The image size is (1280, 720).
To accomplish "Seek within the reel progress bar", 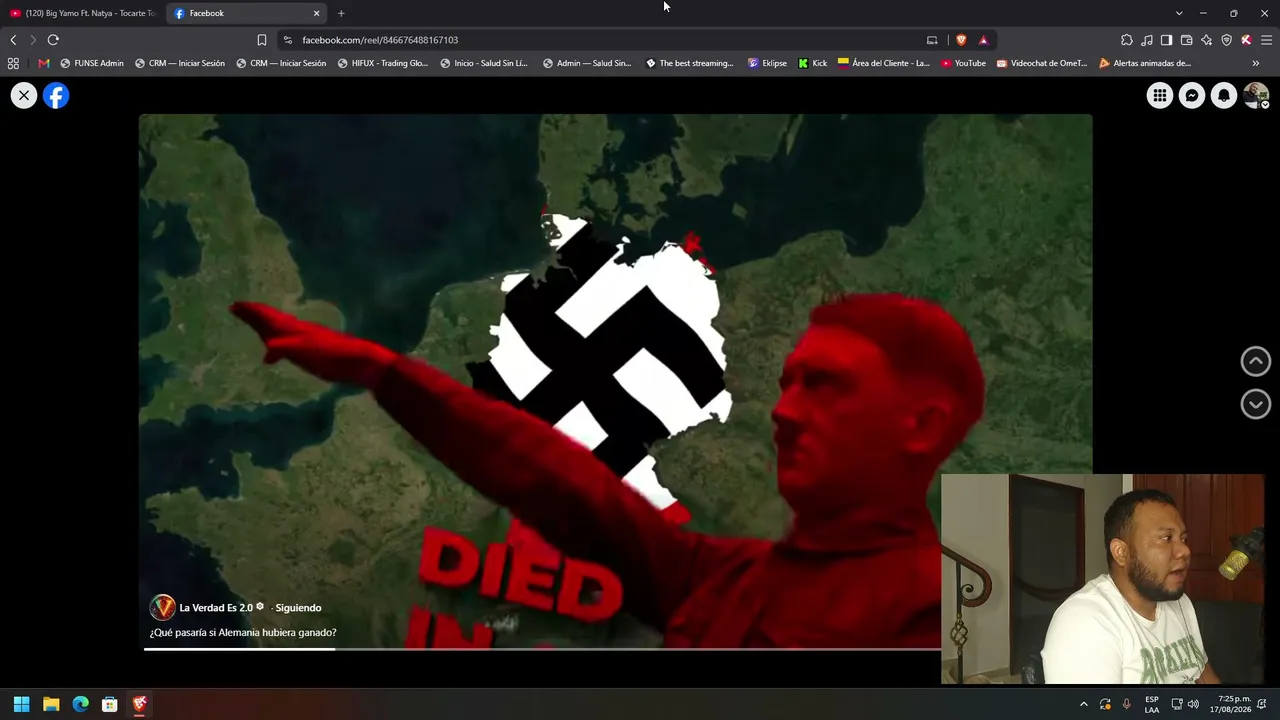I will click(x=541, y=649).
